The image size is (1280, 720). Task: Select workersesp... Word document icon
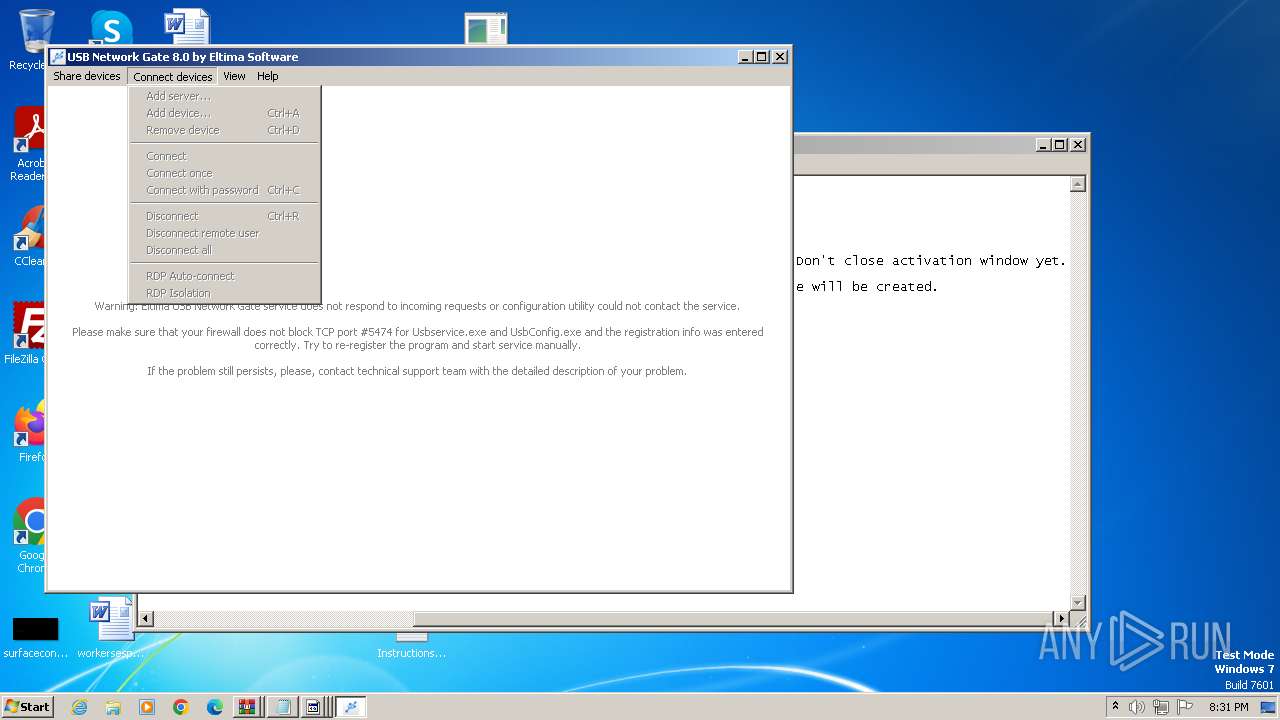[x=111, y=628]
